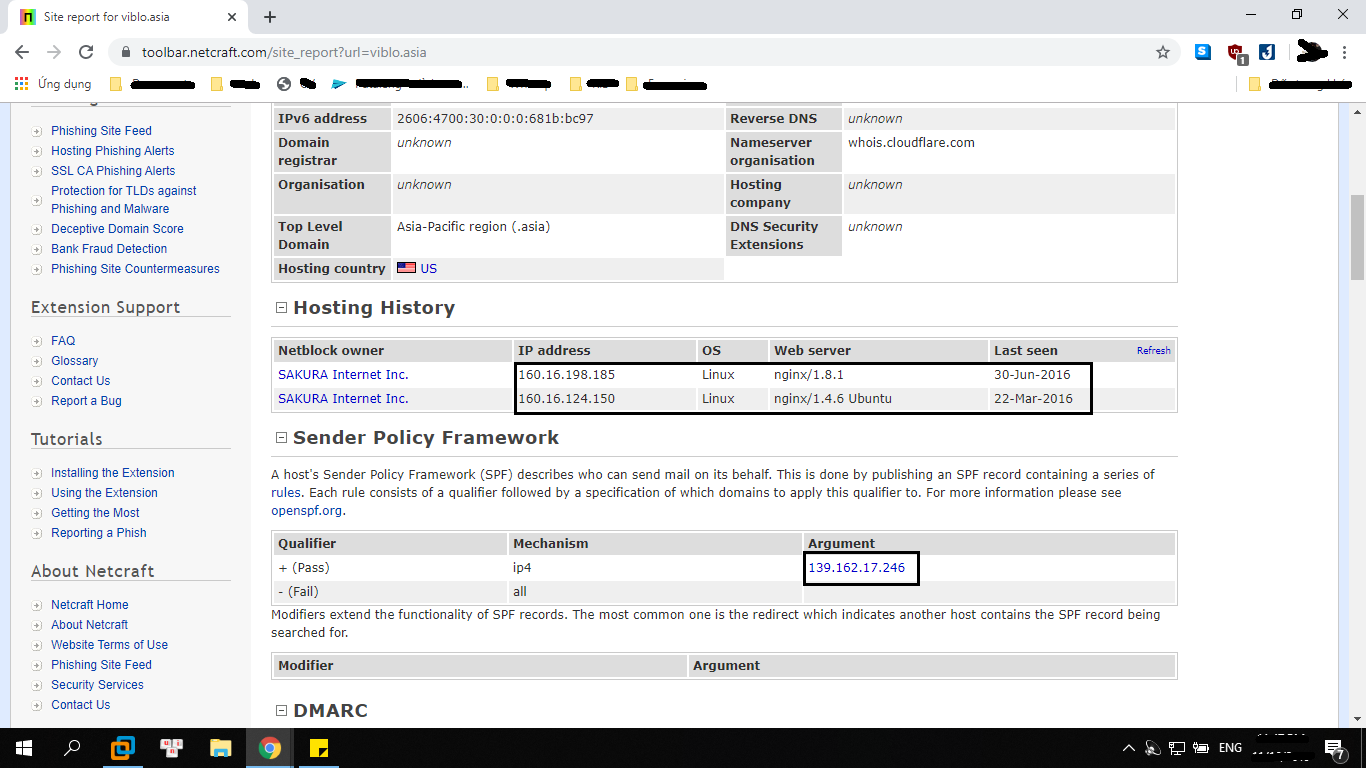Open the dark blue J extension icon
The width and height of the screenshot is (1366, 768).
coord(1267,52)
